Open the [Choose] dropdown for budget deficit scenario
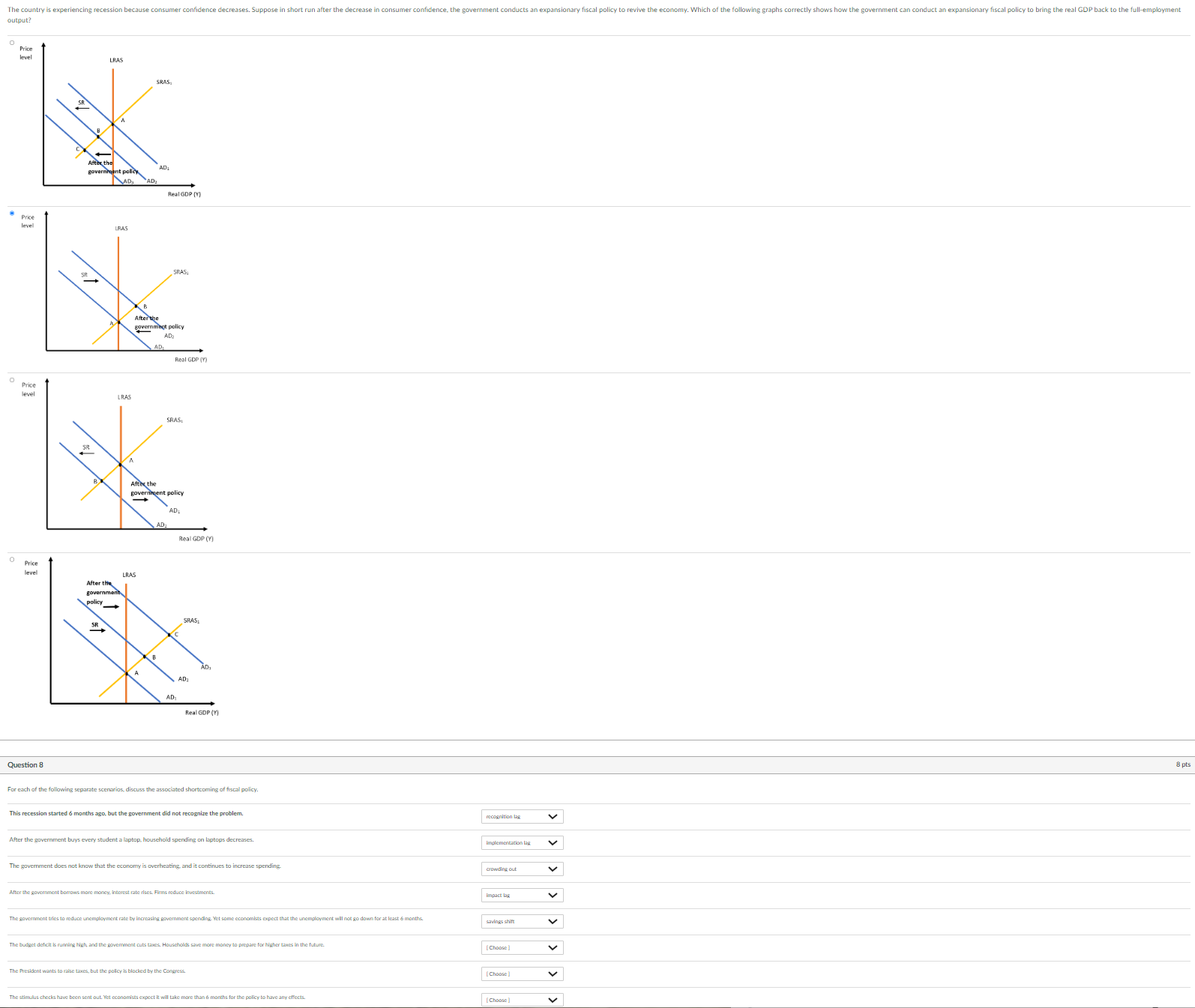The height and width of the screenshot is (1008, 1195). [x=522, y=947]
